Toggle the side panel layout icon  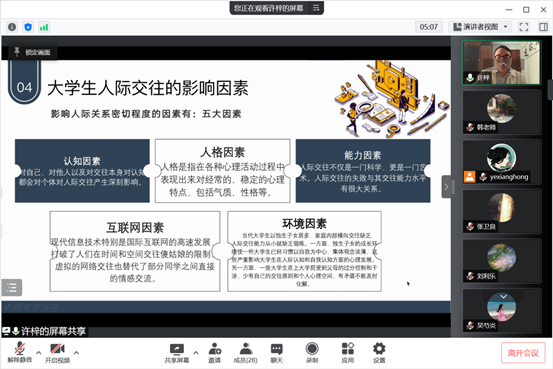(543, 27)
